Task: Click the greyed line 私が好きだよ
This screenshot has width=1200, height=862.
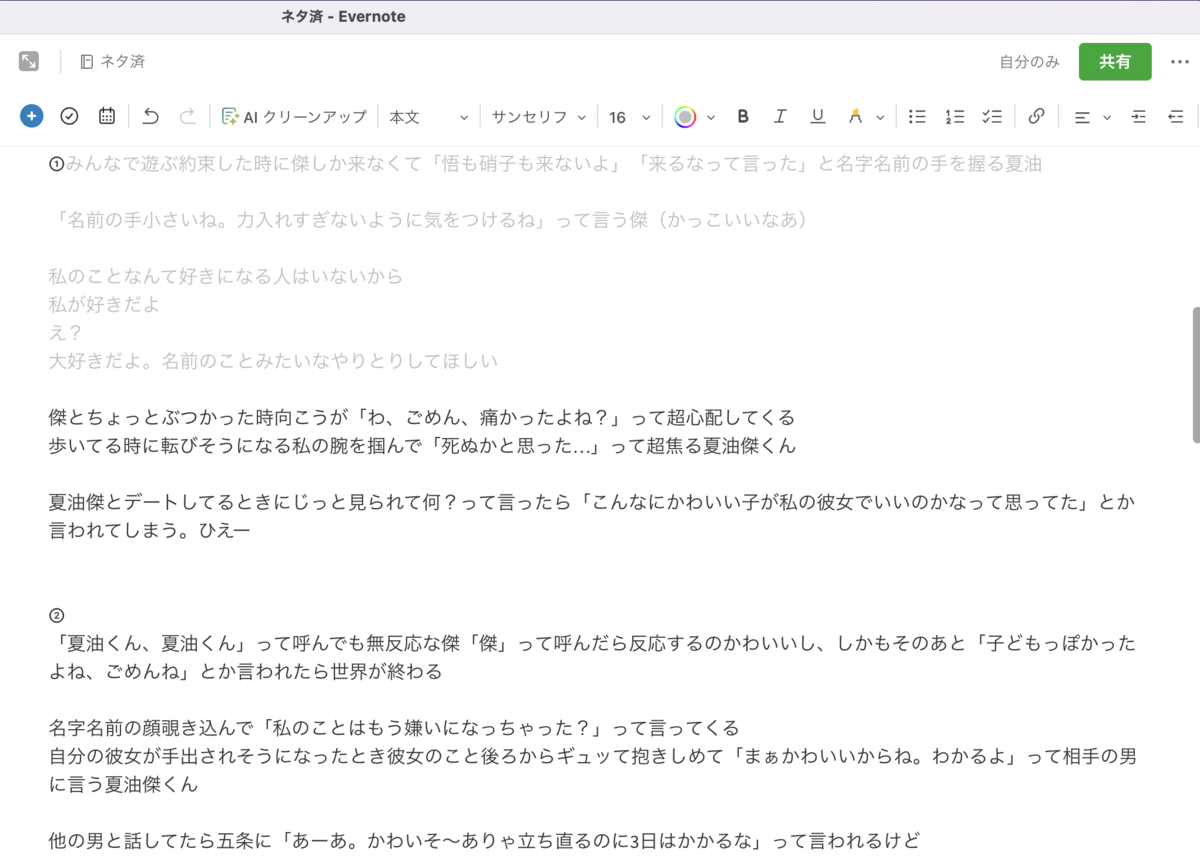Action: click(x=104, y=304)
